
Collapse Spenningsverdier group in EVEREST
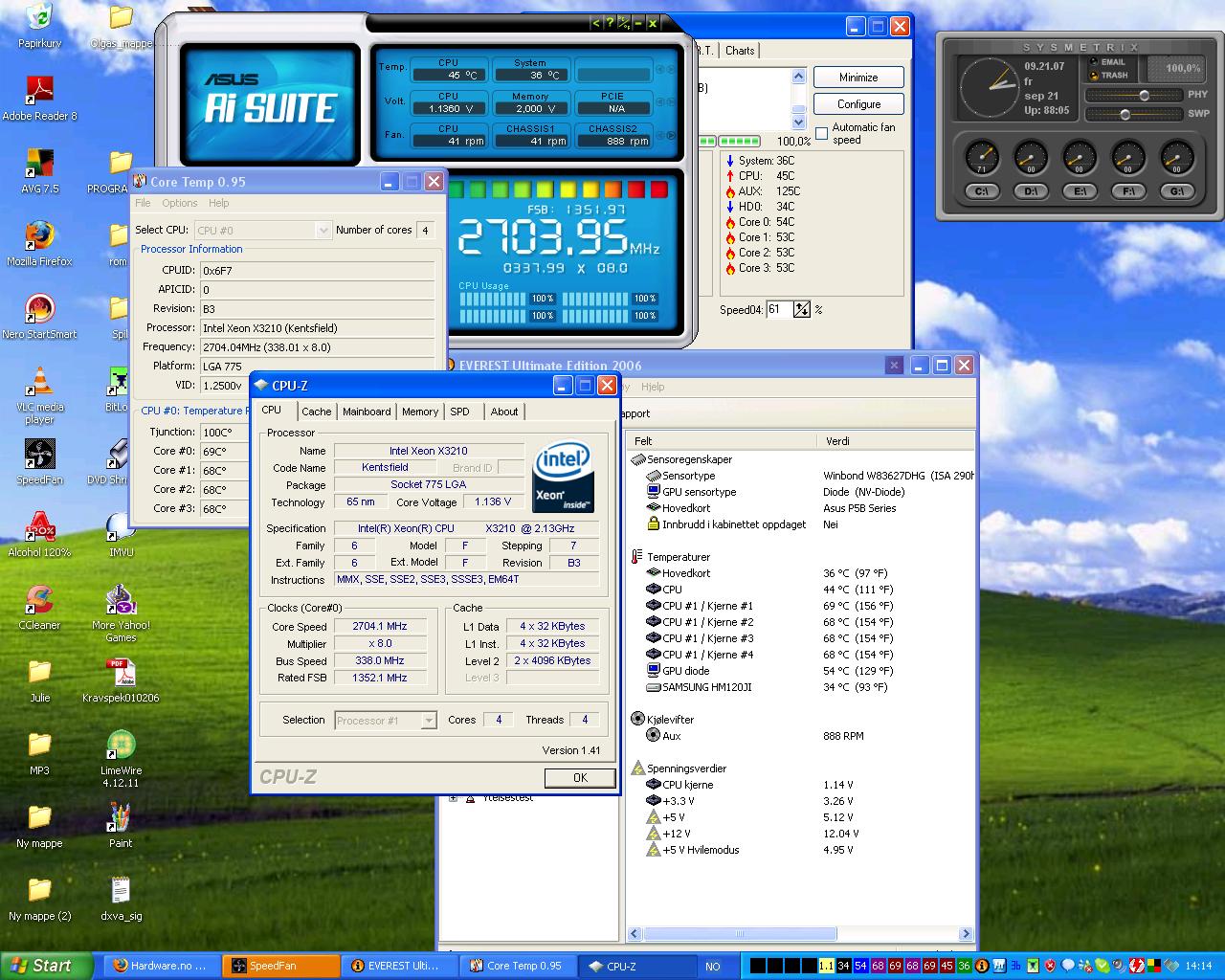(637, 768)
